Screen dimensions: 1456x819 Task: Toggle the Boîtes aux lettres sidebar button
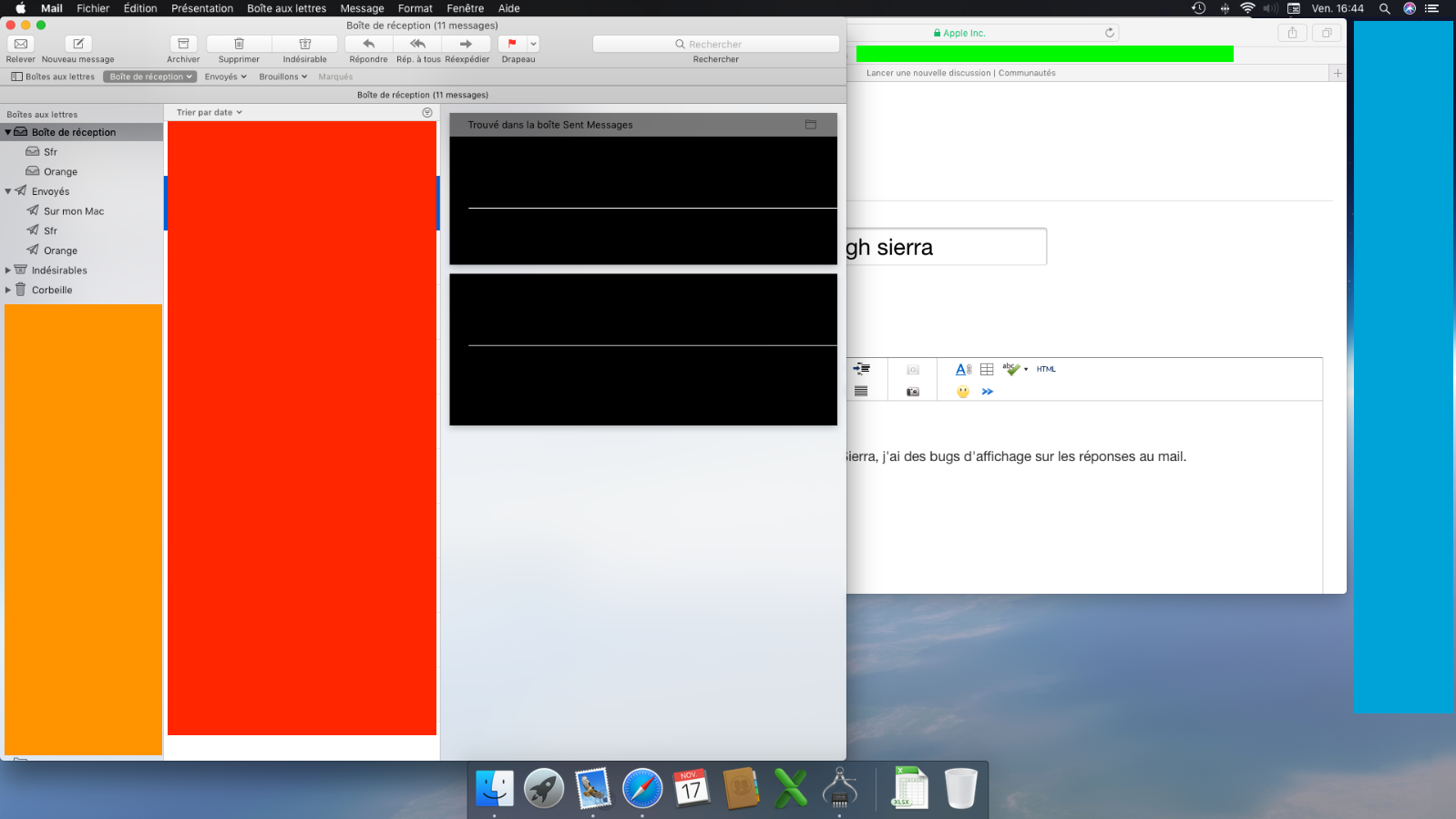[53, 77]
